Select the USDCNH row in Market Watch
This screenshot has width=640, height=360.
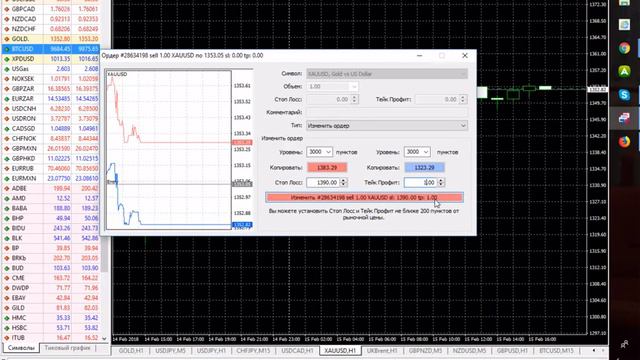click(51, 109)
